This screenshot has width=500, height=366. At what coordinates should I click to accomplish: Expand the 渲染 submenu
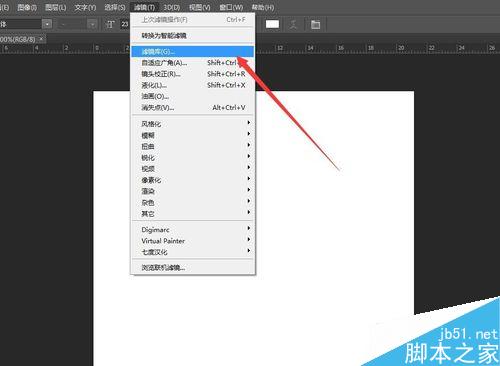[193, 191]
